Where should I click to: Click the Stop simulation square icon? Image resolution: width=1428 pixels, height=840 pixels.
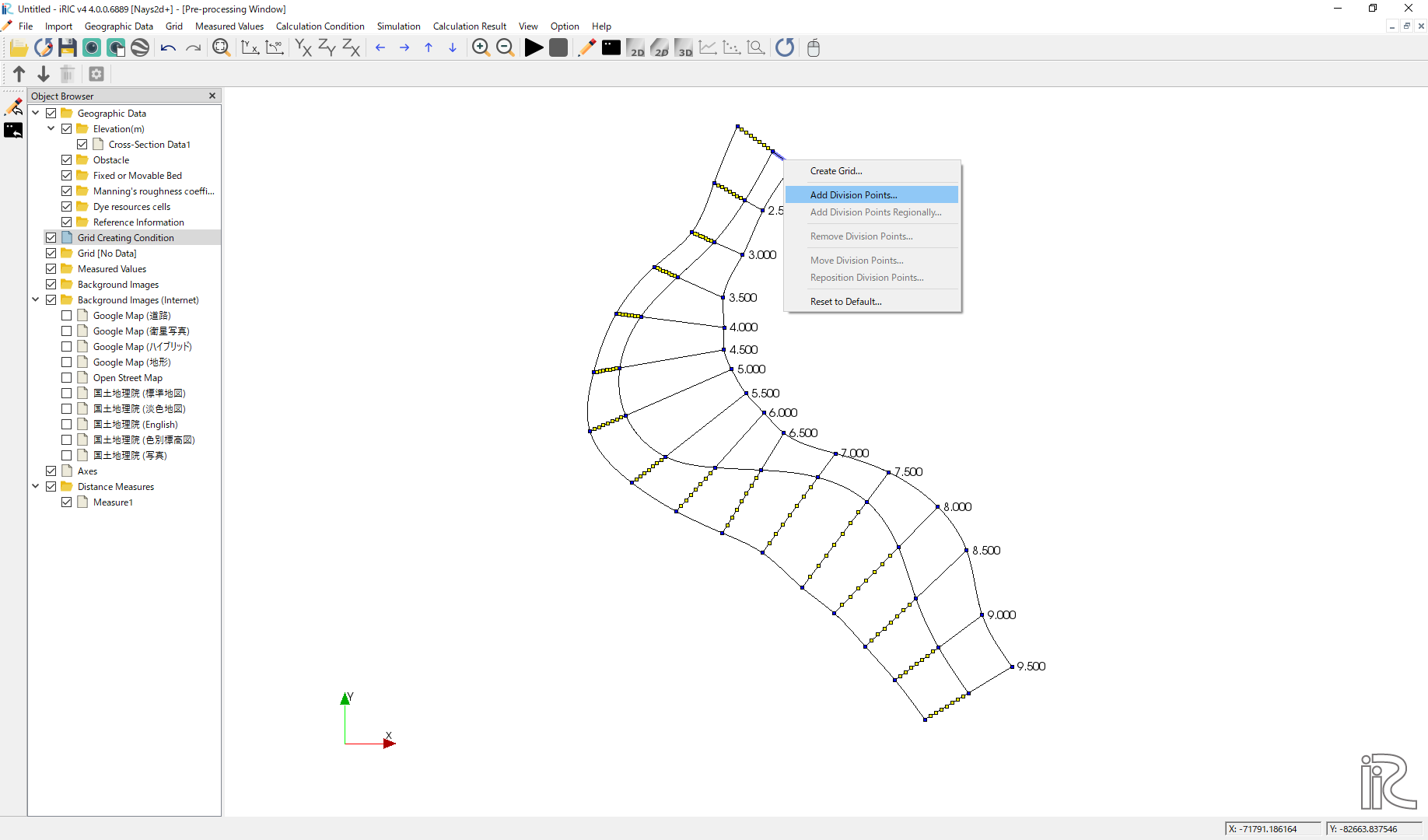point(558,48)
